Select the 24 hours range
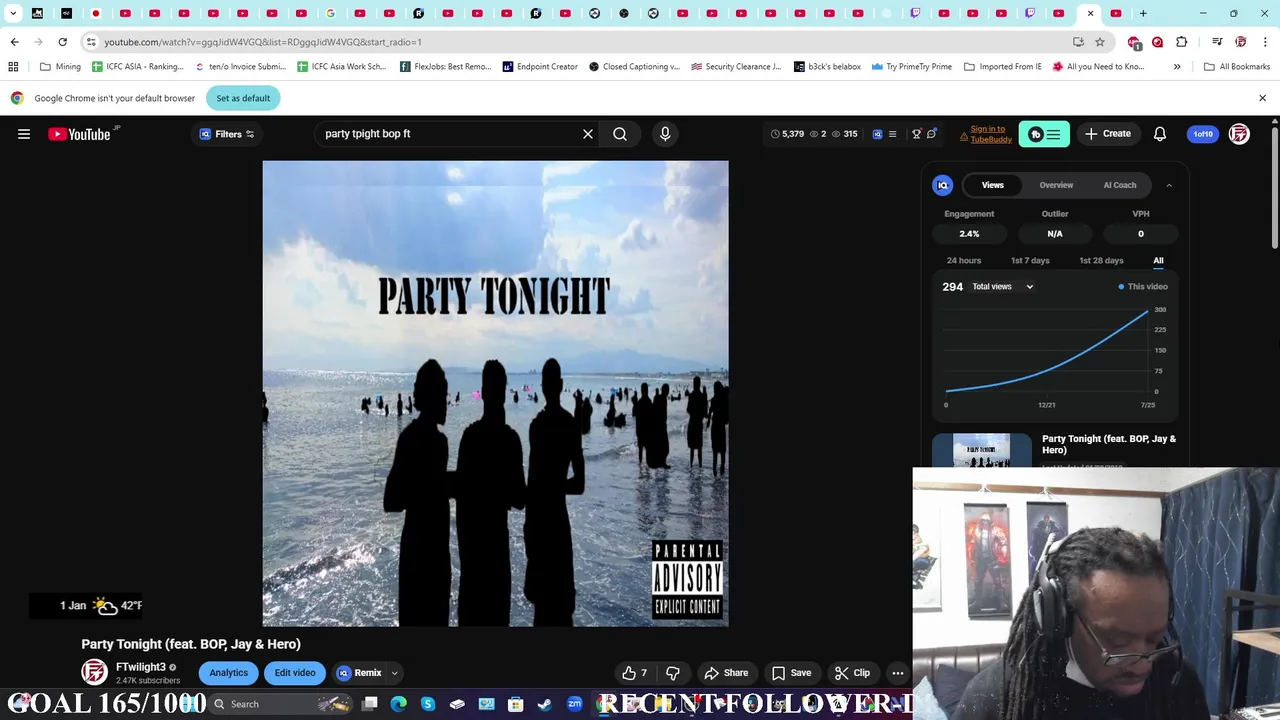Screen dimensions: 1280x720 coord(964,261)
